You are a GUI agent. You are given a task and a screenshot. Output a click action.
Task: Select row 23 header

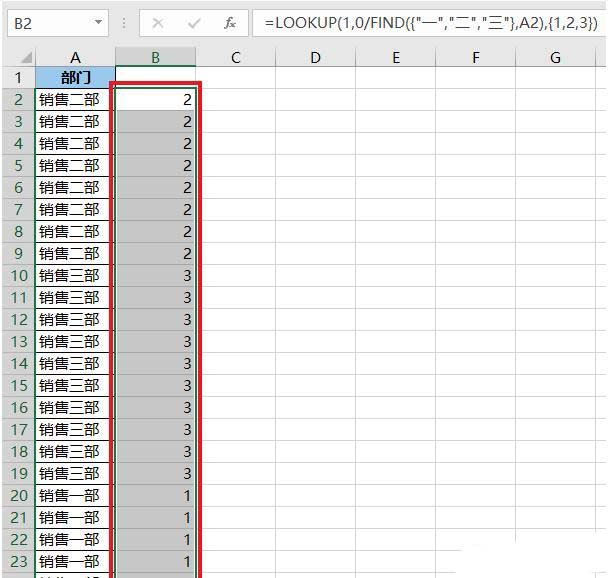coord(18,562)
